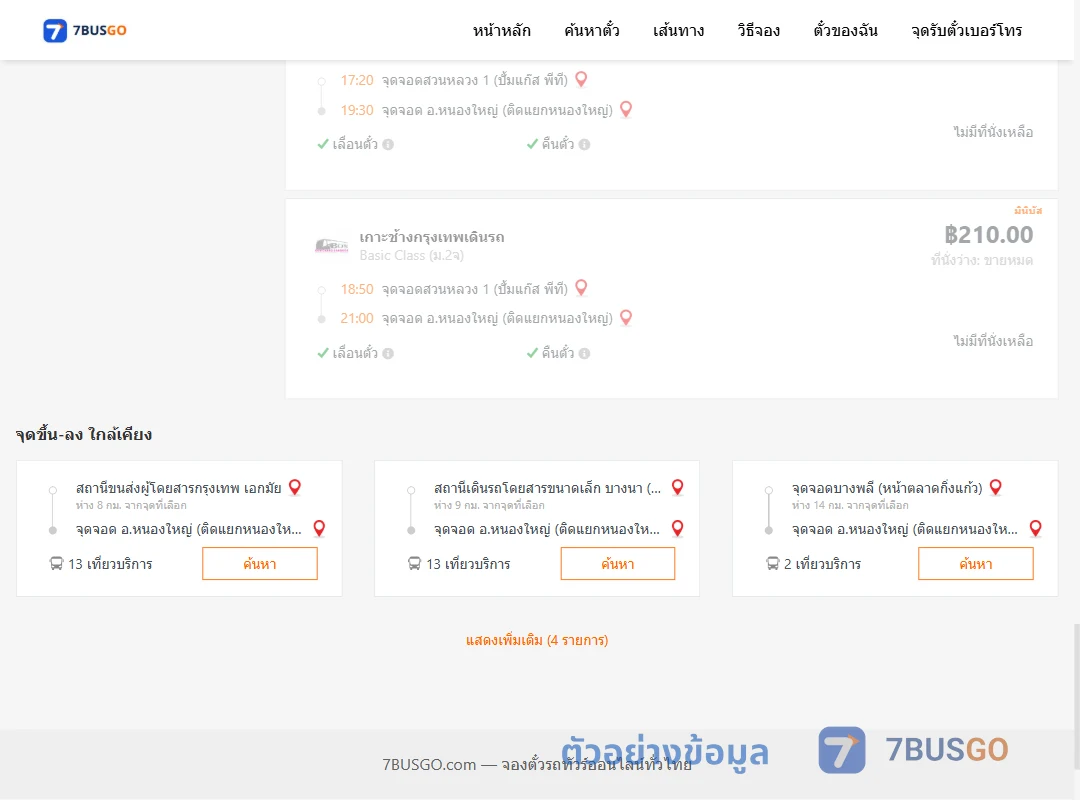
Task: Click map pin beside 21:00 arrival stop
Action: pyautogui.click(x=626, y=317)
